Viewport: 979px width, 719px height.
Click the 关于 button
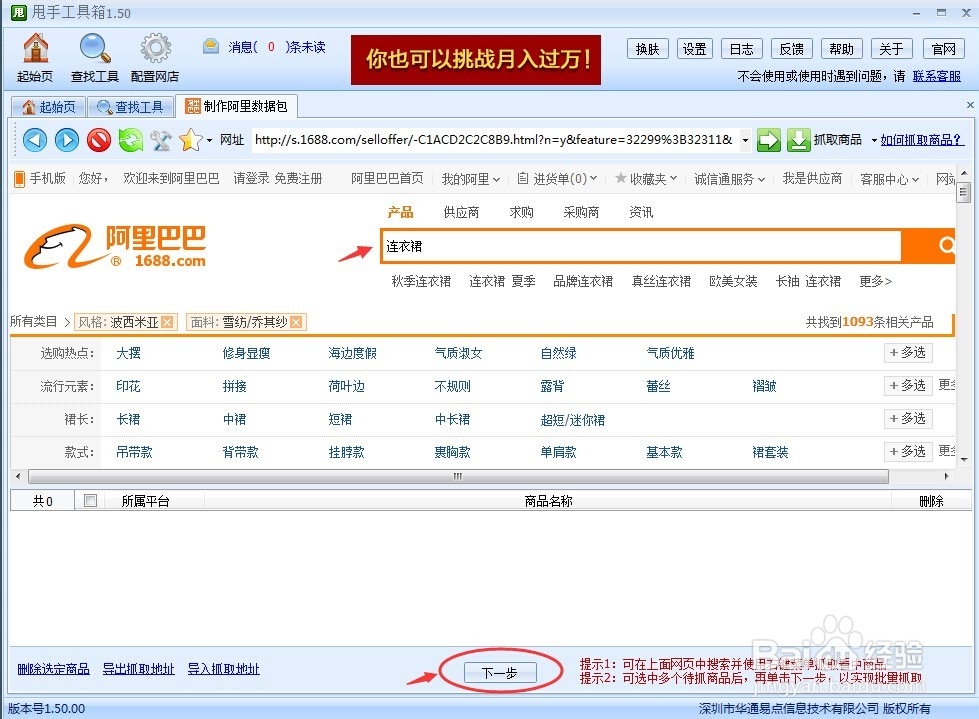coord(891,49)
